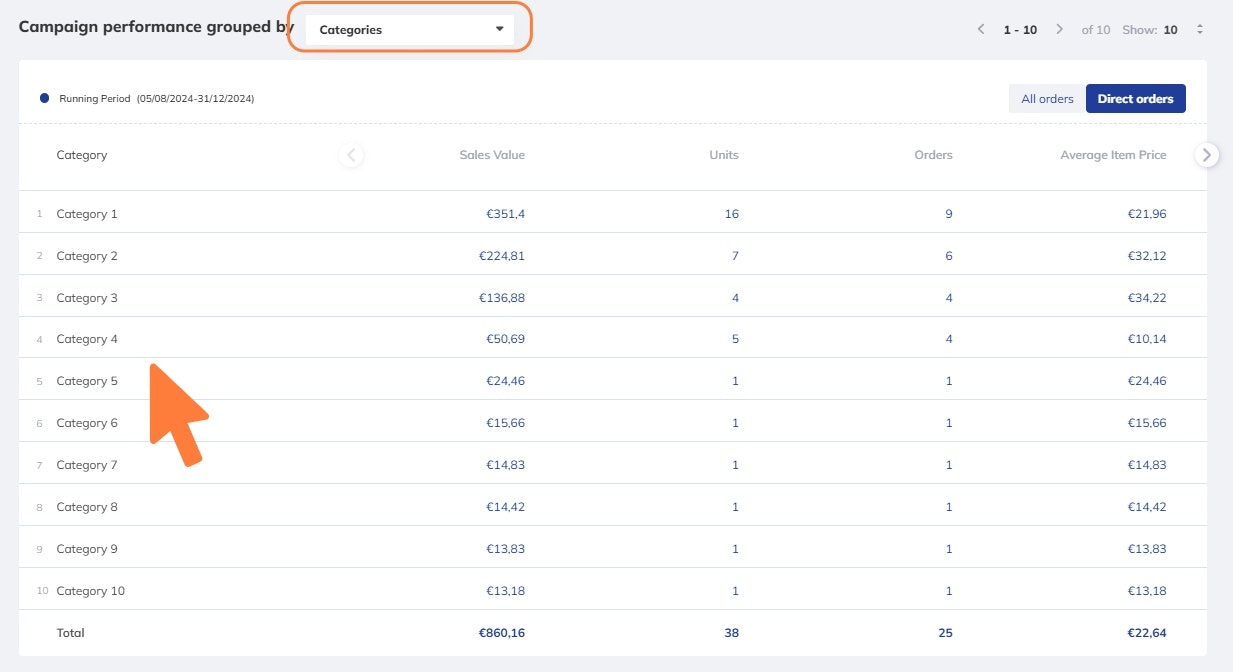Click the Running Period blue dot

click(x=44, y=99)
